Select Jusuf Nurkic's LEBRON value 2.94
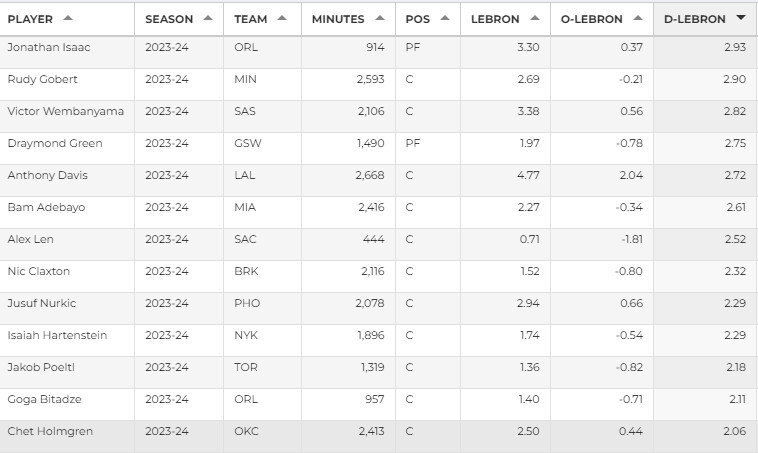The width and height of the screenshot is (758, 453). point(528,303)
